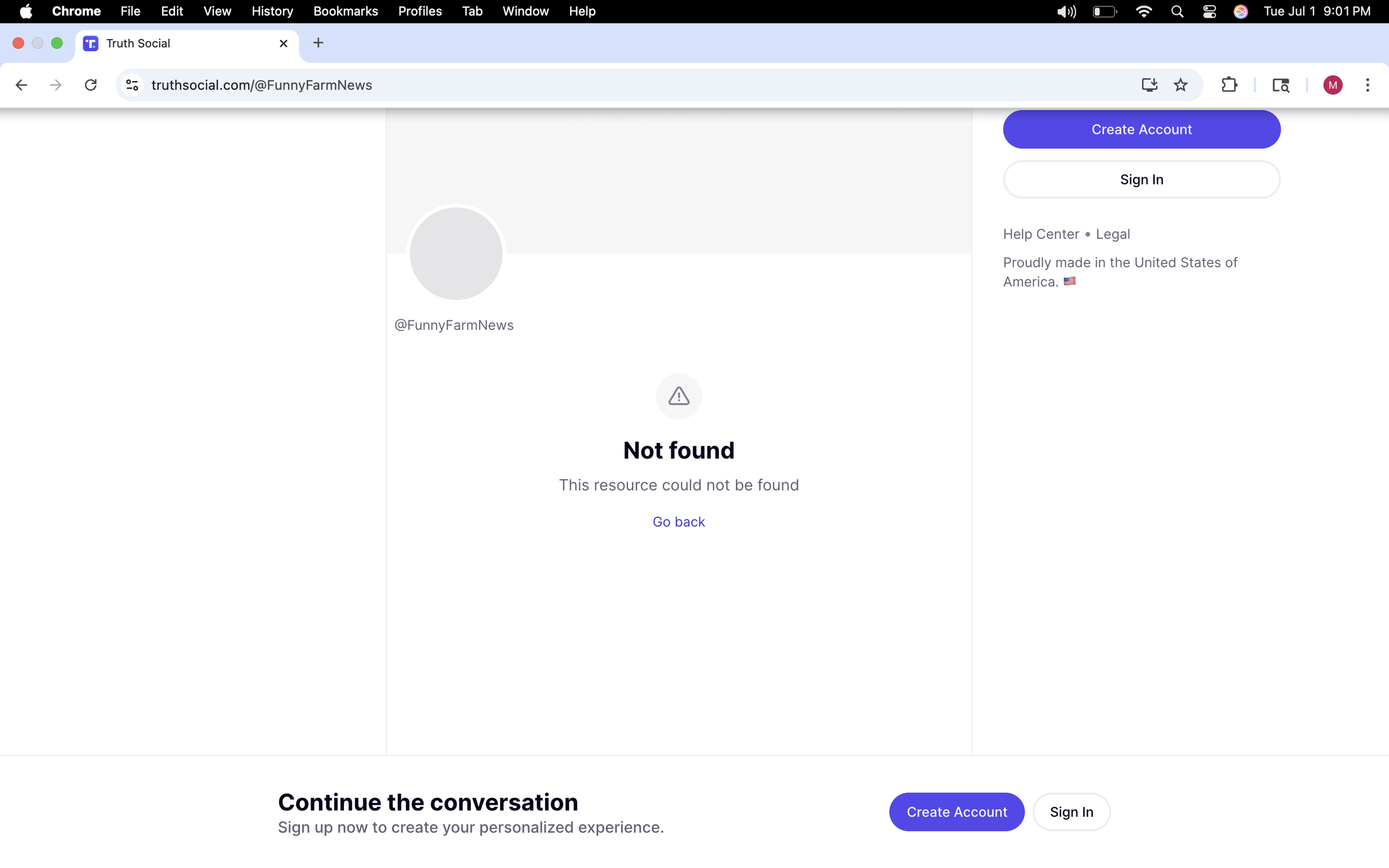Click the browser back arrow

point(21,85)
